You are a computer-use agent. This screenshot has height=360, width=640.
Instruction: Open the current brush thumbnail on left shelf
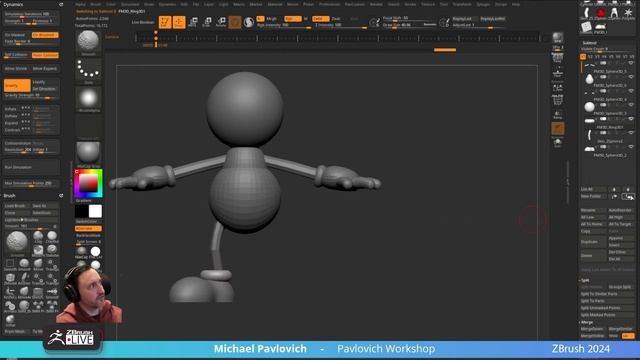click(x=88, y=42)
